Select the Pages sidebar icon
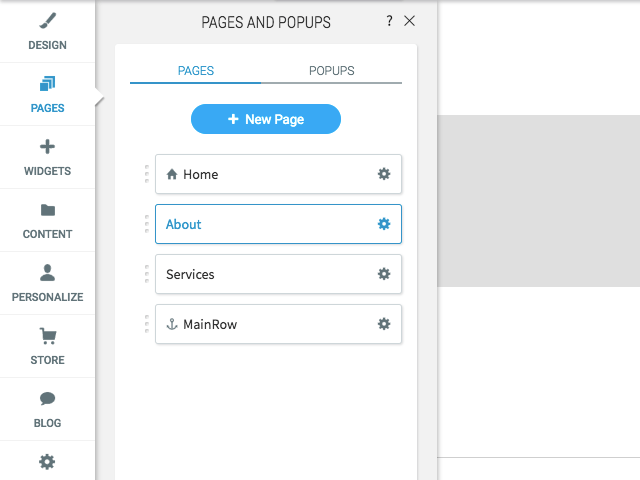The image size is (640, 480). pyautogui.click(x=47, y=84)
